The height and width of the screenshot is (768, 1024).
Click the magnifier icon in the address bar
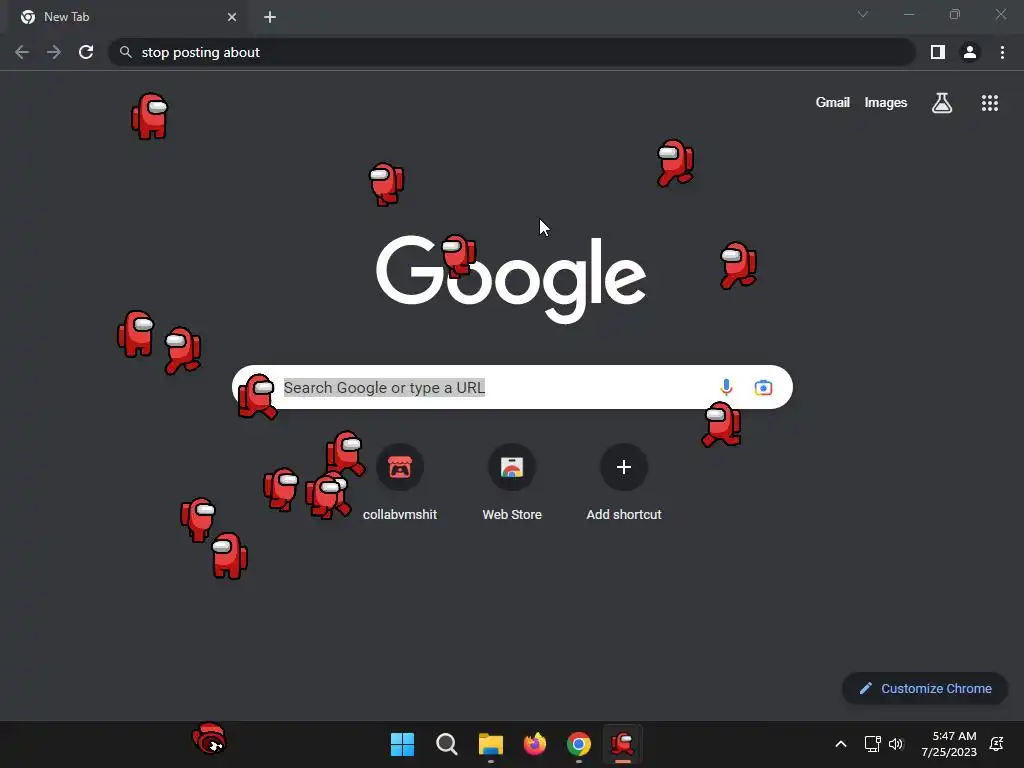(x=126, y=52)
